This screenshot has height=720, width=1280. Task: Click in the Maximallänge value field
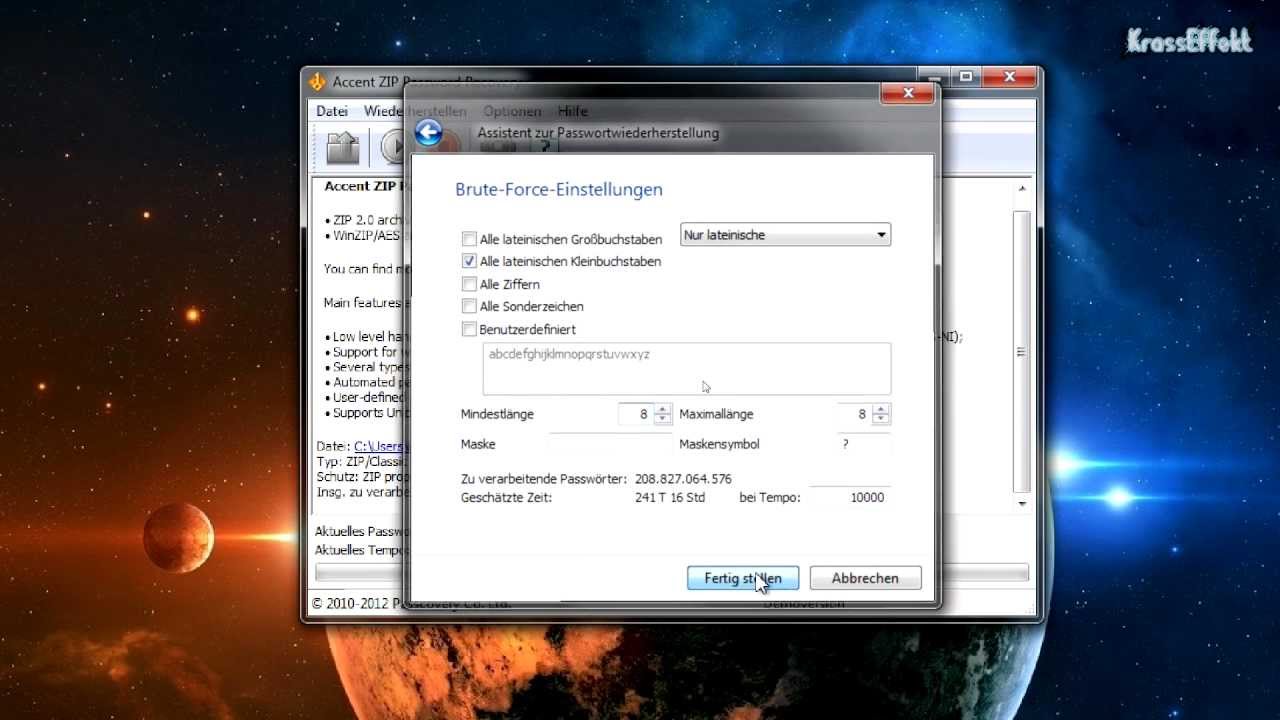(x=854, y=414)
